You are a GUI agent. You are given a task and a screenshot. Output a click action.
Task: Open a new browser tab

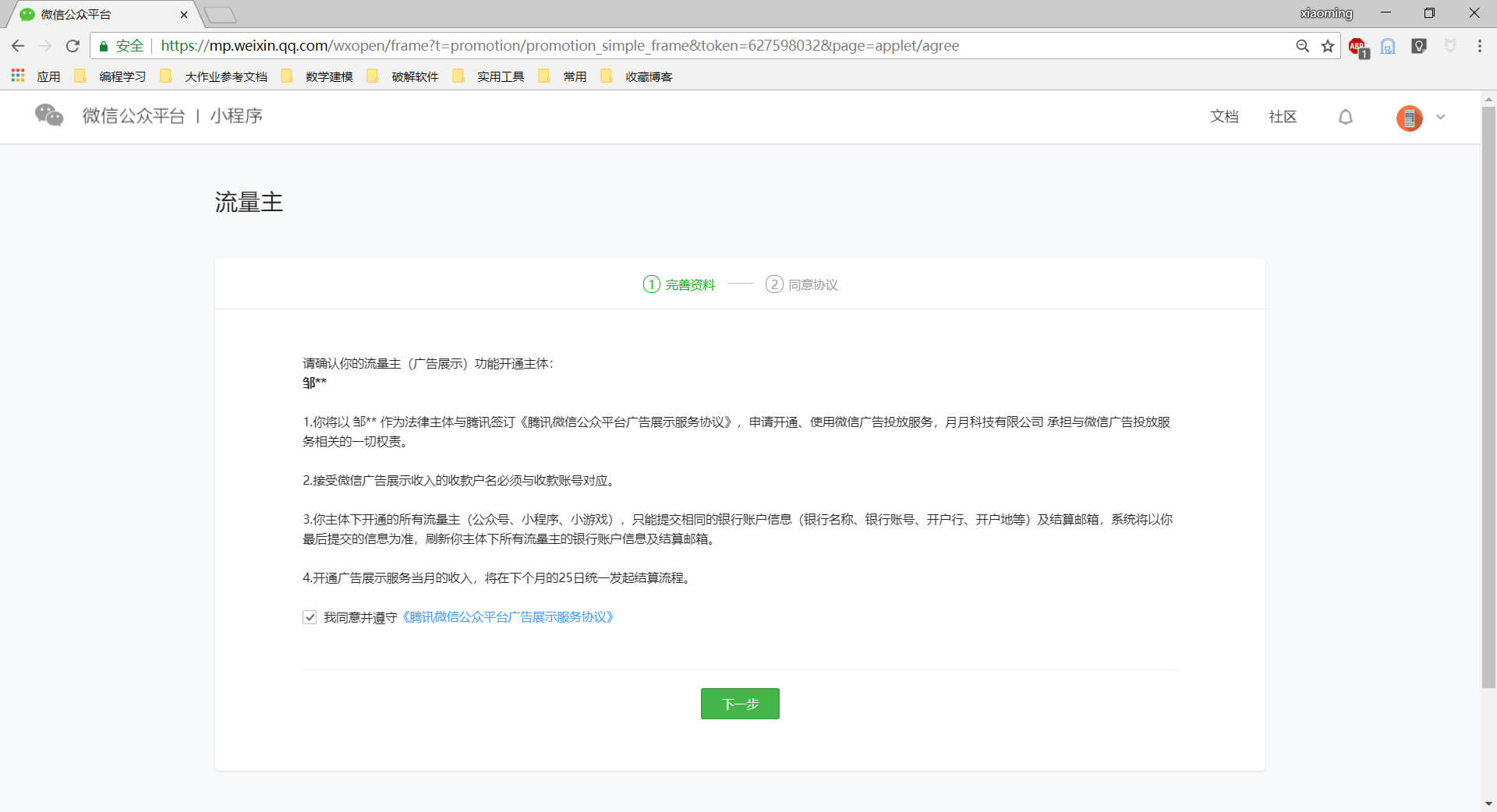(221, 15)
